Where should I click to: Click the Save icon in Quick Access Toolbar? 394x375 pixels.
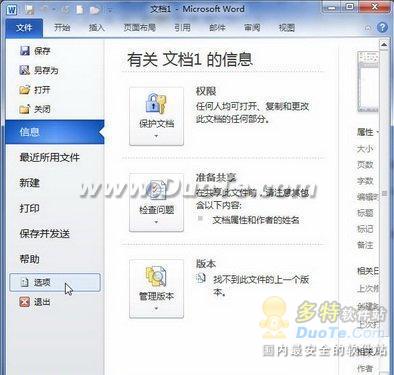click(29, 9)
